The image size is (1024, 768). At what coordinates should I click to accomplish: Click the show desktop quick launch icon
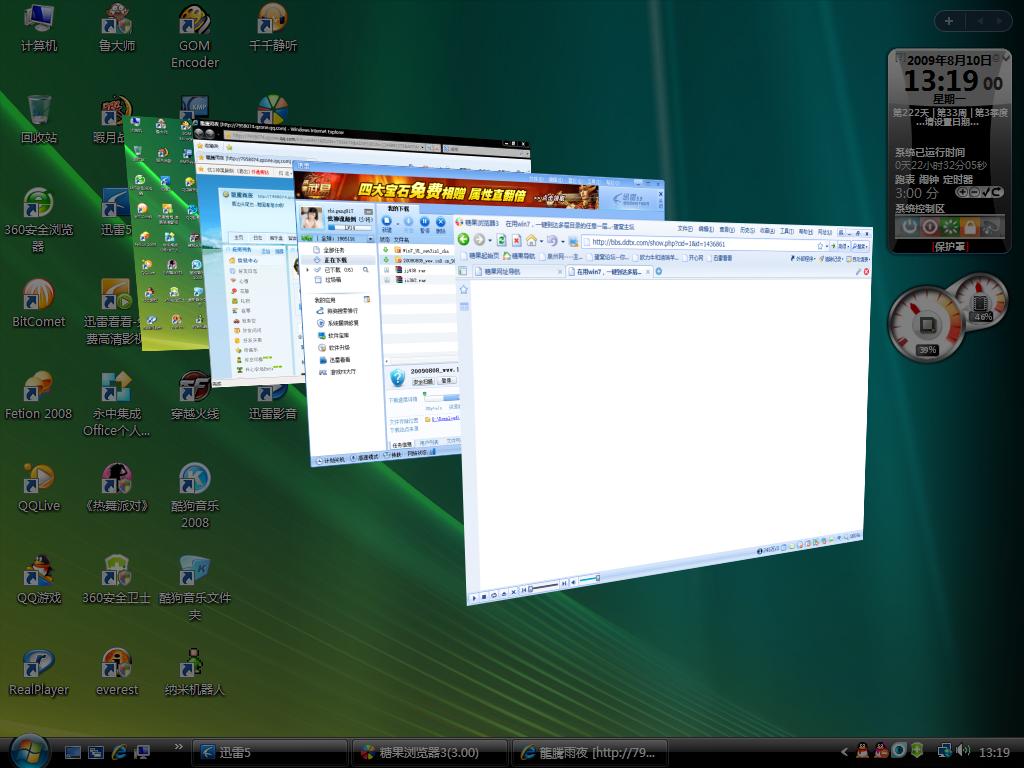point(72,752)
